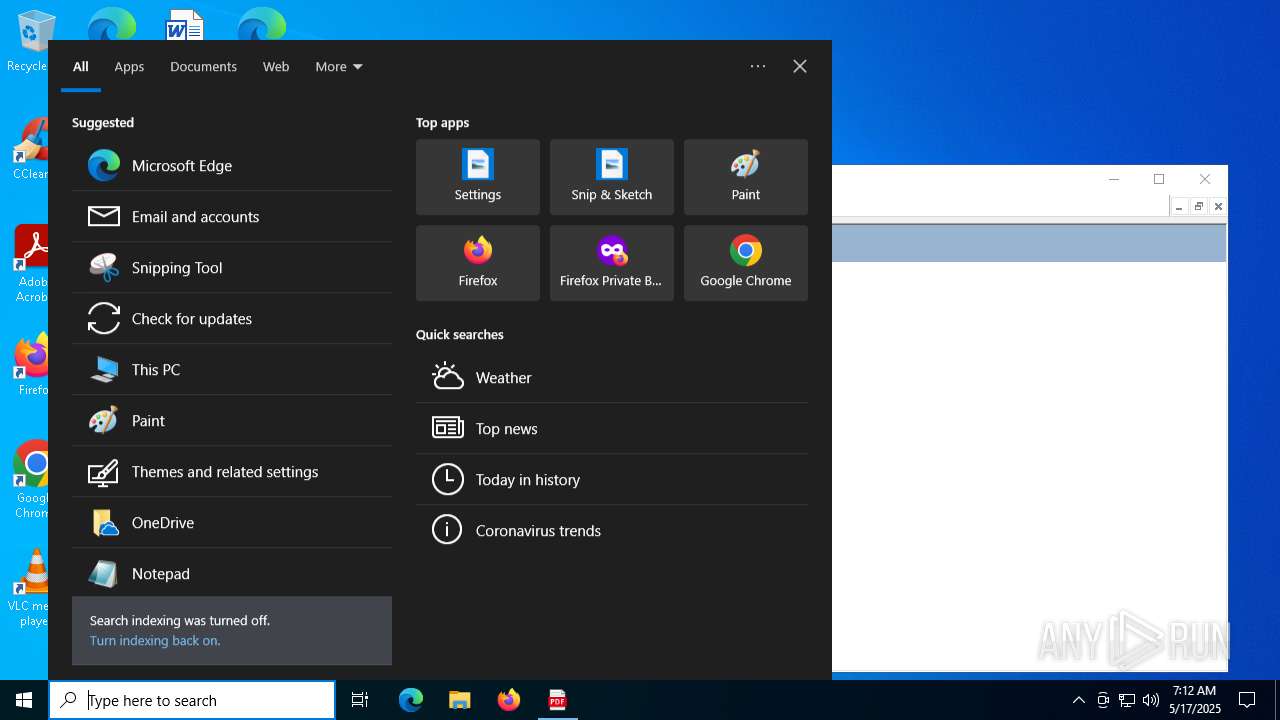Image resolution: width=1280 pixels, height=720 pixels.
Task: Open Themes and related settings
Action: point(232,472)
